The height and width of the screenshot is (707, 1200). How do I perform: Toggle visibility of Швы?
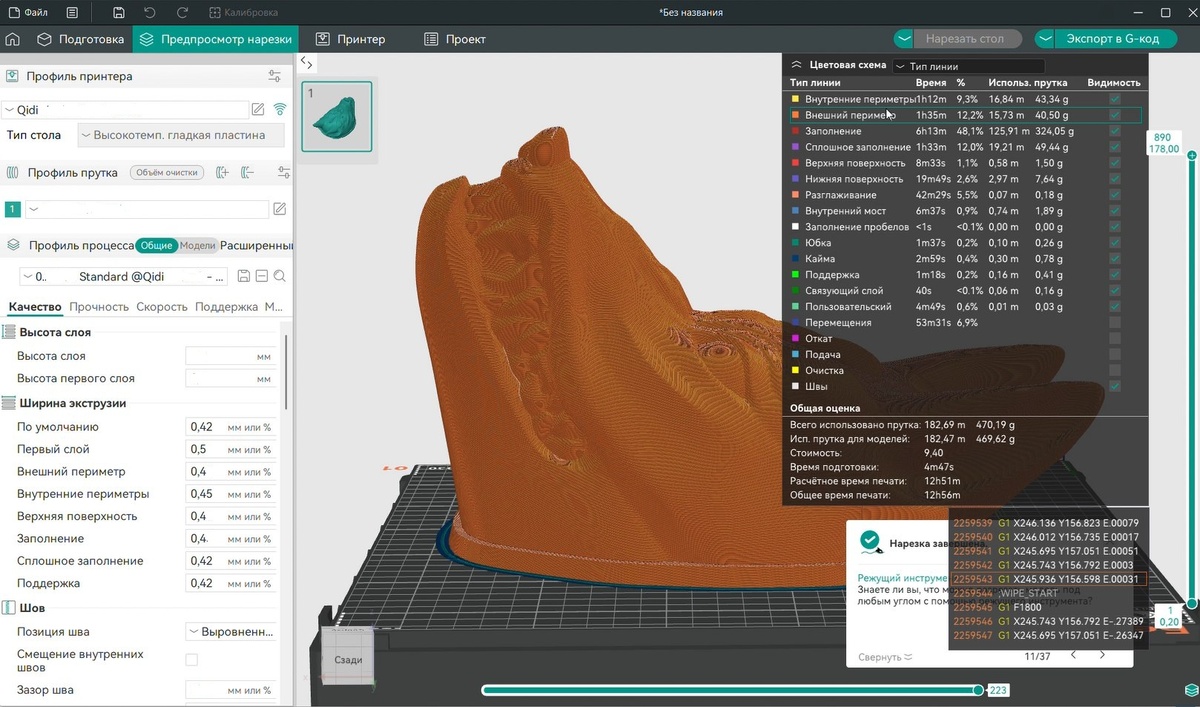click(x=1114, y=386)
